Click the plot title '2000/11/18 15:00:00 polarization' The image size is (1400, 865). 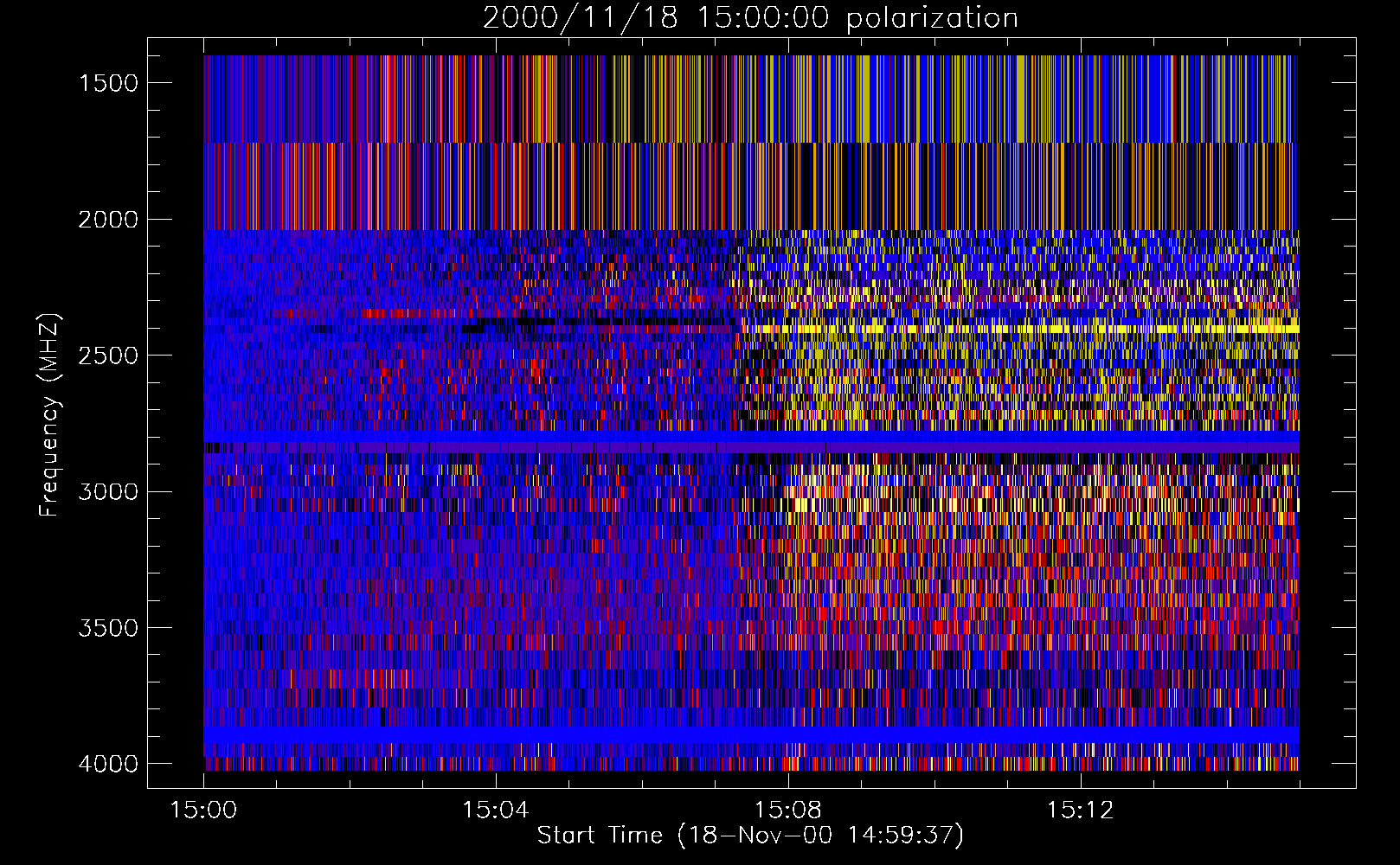pos(750,18)
